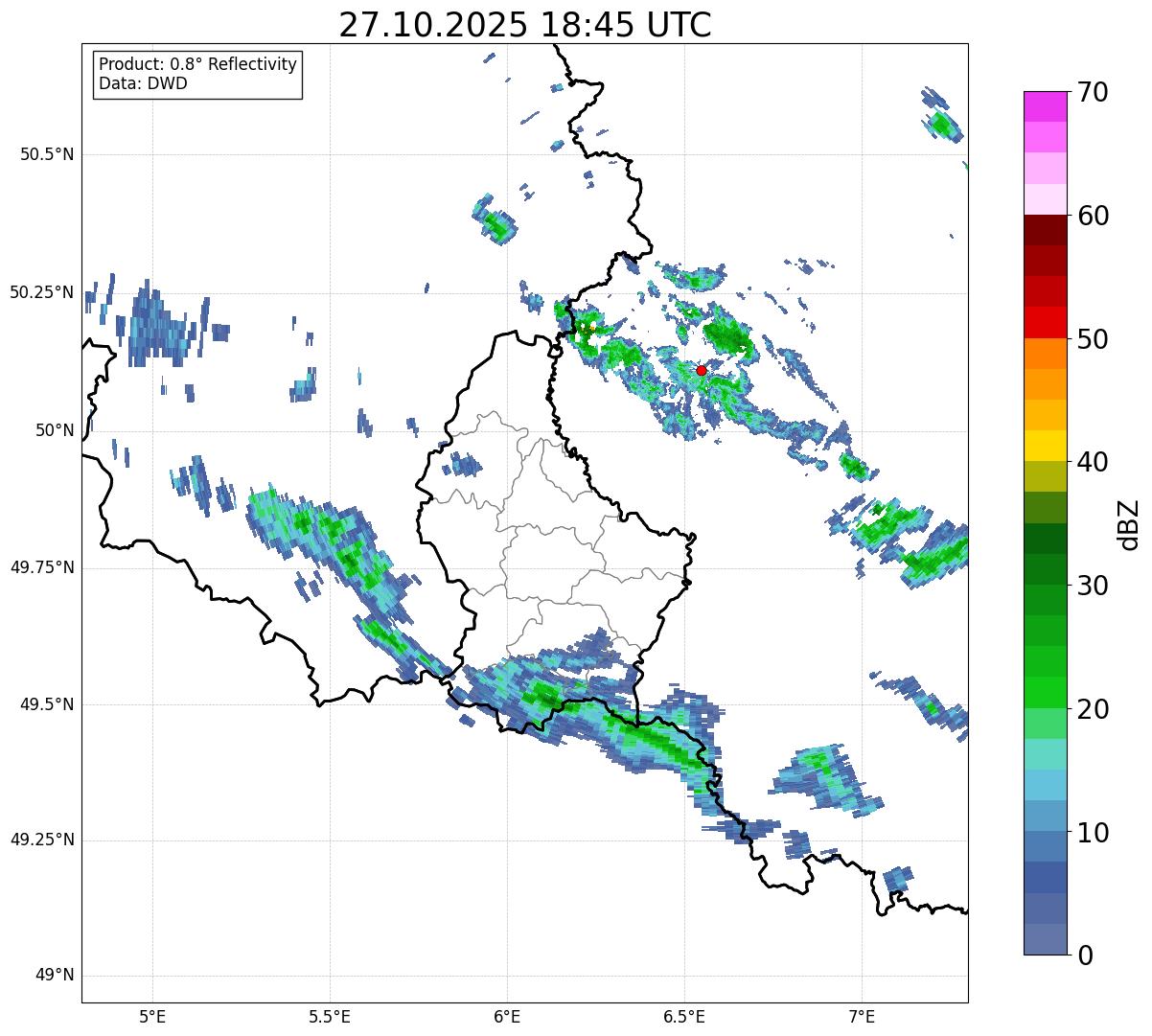Click the orange colorbar swatch below 50

(x=1046, y=354)
